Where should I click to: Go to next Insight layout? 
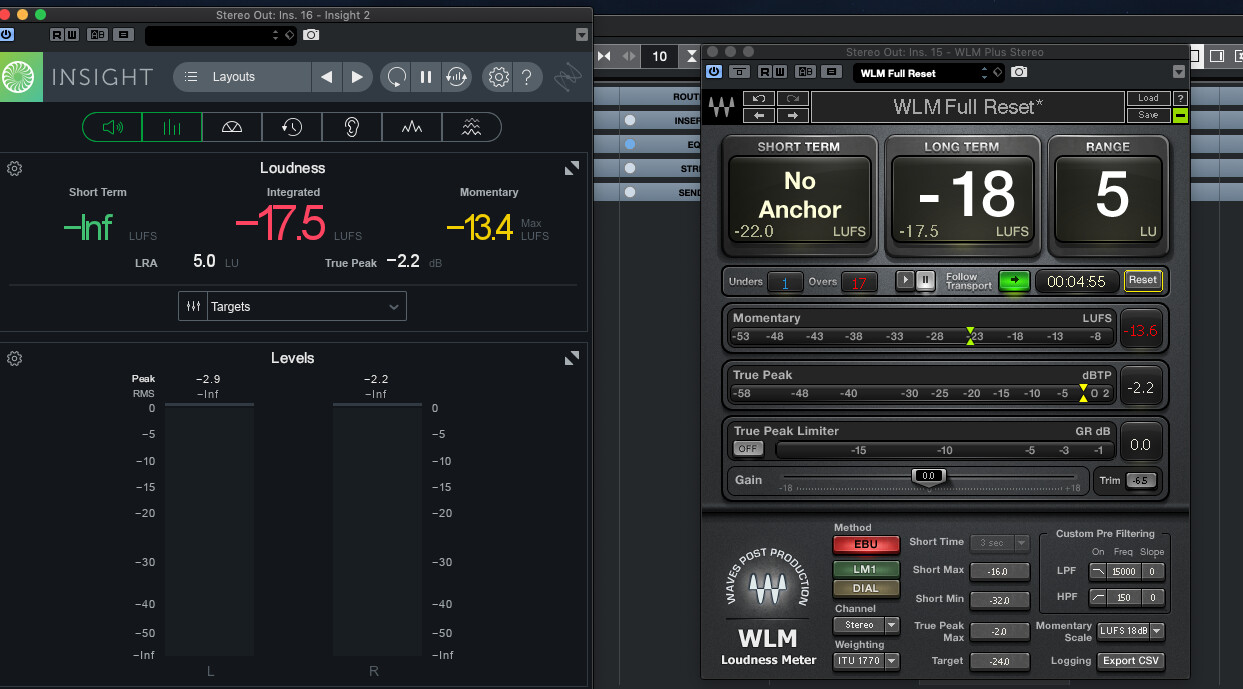[357, 77]
